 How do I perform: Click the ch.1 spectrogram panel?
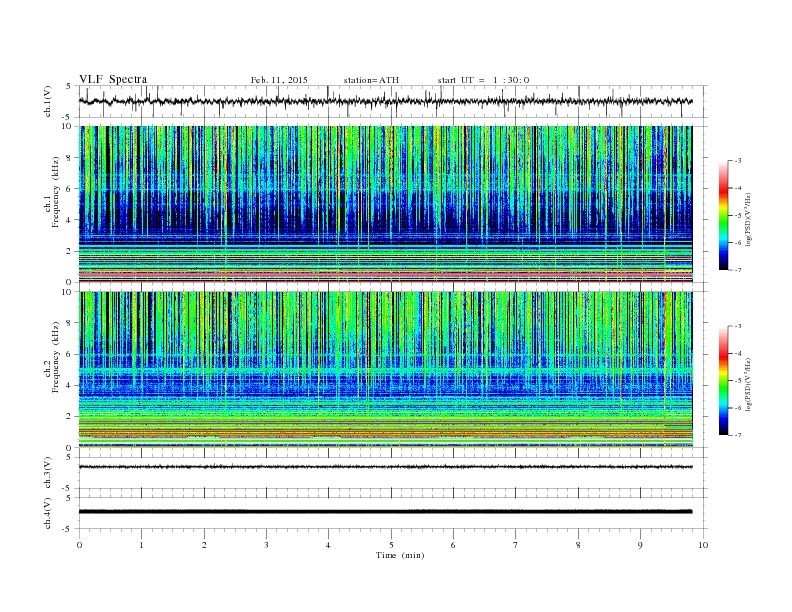385,204
